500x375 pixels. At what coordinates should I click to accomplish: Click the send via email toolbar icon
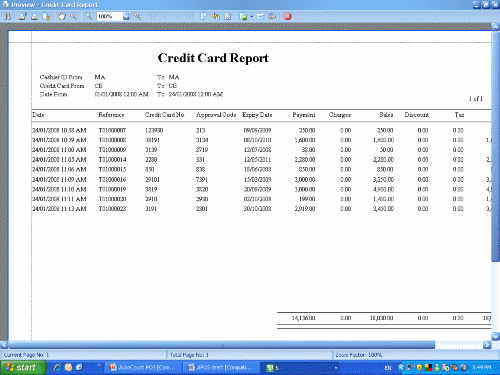(x=260, y=16)
